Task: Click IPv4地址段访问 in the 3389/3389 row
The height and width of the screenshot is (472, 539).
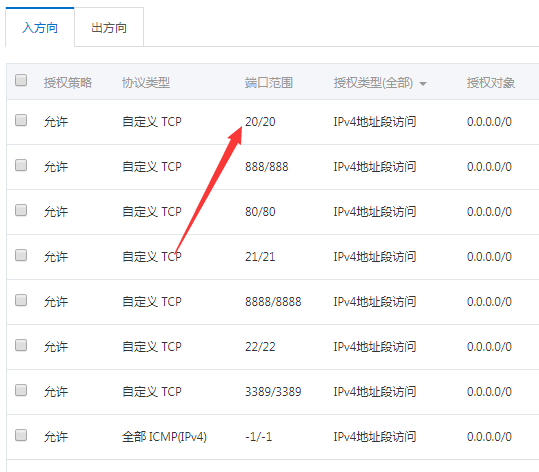Action: [x=375, y=392]
